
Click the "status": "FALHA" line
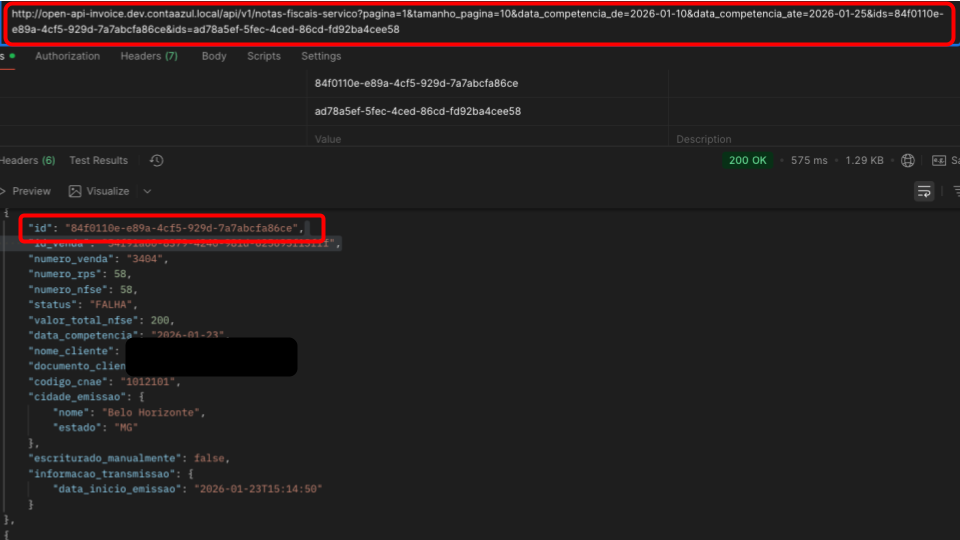point(83,305)
